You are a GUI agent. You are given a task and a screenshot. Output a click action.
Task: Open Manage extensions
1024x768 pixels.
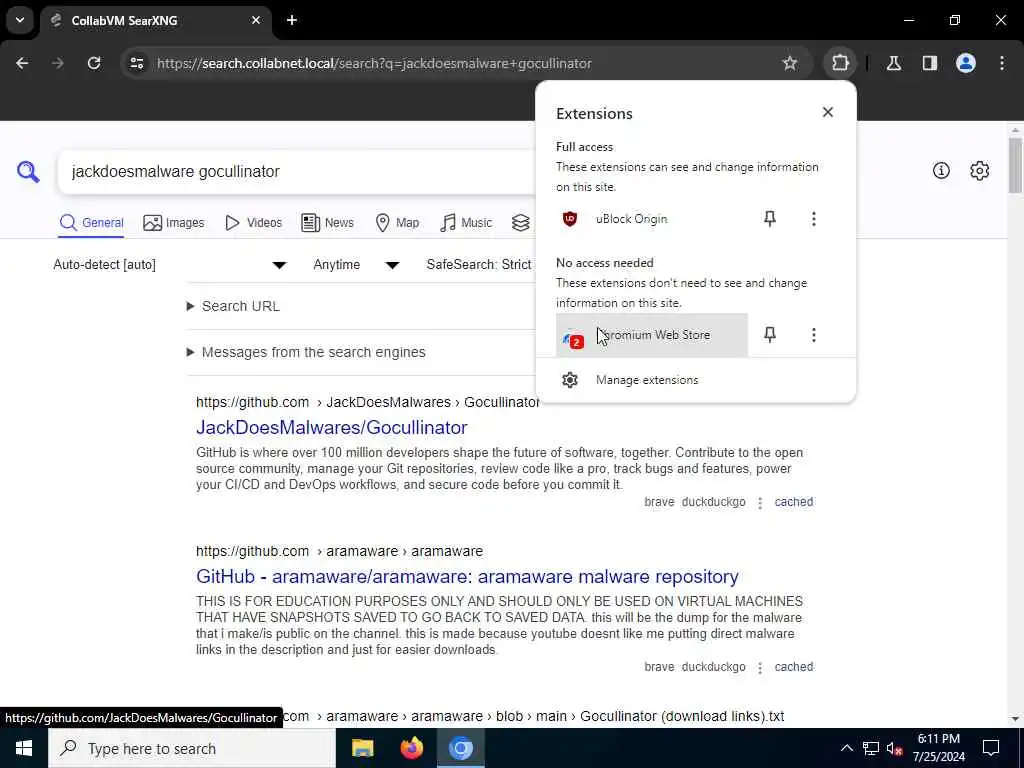(696, 380)
